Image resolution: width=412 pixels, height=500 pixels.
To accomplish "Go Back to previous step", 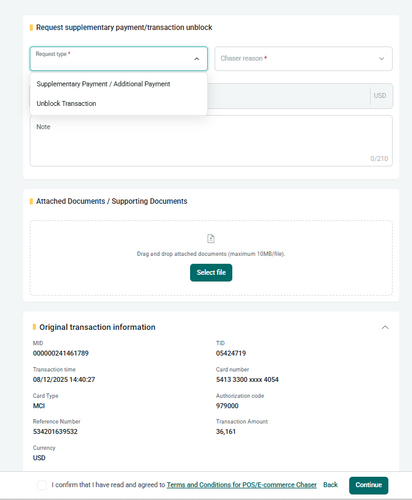I will (x=330, y=485).
